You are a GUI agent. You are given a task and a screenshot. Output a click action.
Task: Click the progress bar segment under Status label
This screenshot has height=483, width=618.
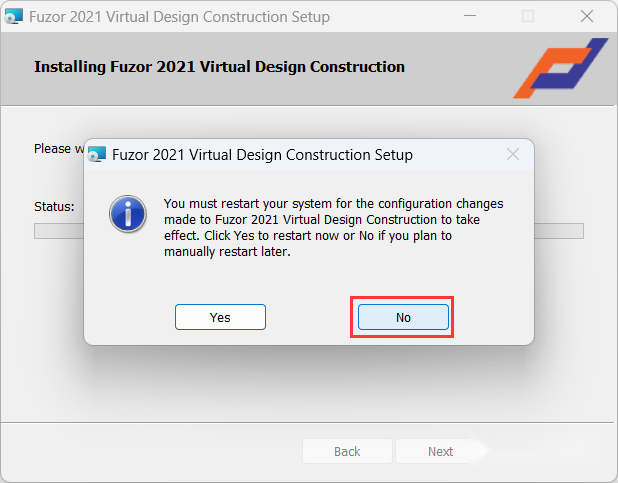(59, 231)
